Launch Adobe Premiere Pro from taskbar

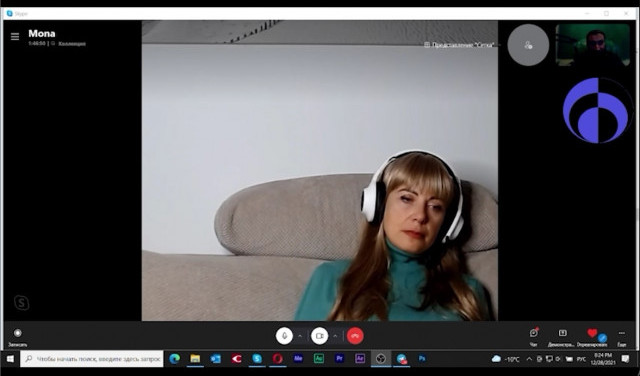click(x=339, y=358)
